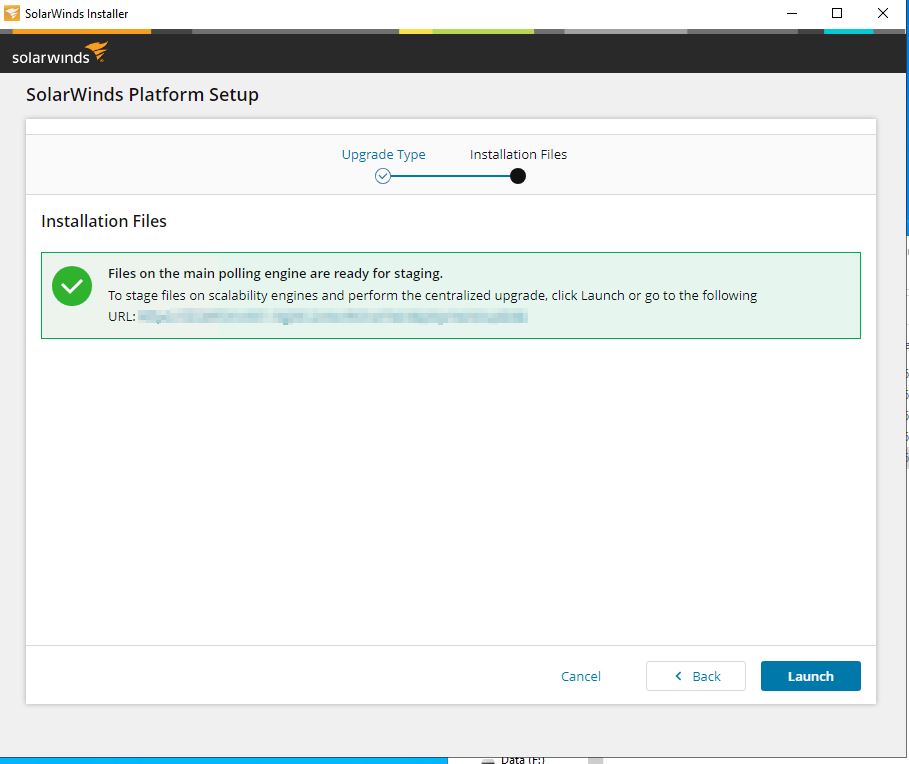This screenshot has height=764, width=909.
Task: Click the current Installation Files step dot
Action: (x=518, y=176)
